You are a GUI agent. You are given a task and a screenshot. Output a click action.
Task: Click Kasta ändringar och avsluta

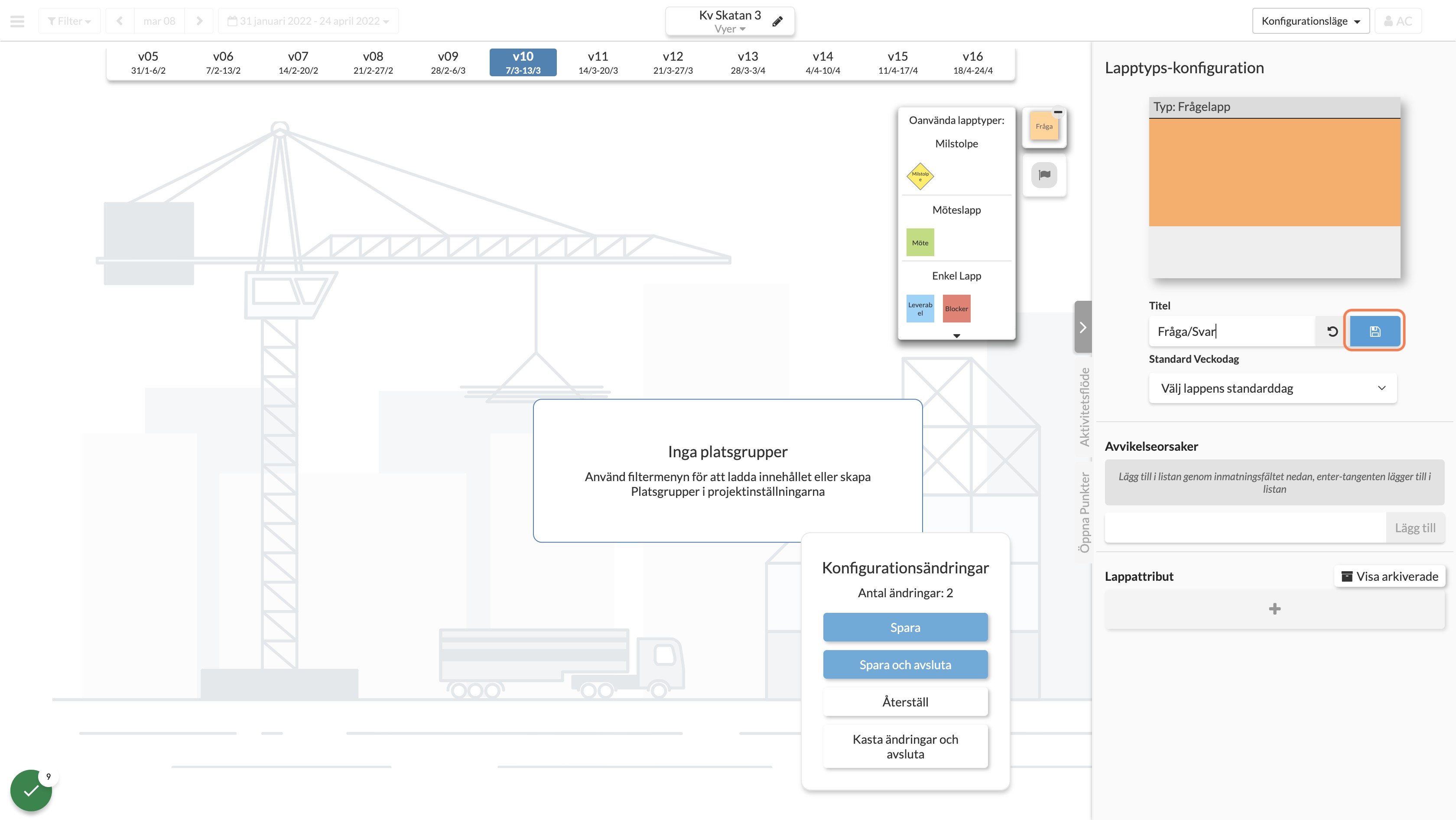(x=905, y=746)
